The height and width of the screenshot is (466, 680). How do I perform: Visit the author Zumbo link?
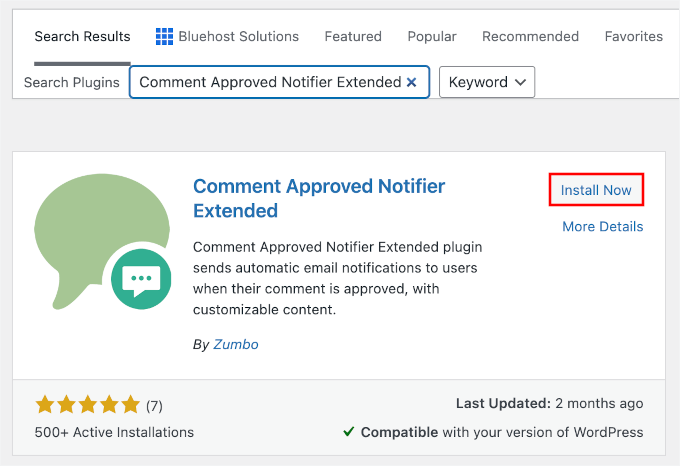(235, 344)
